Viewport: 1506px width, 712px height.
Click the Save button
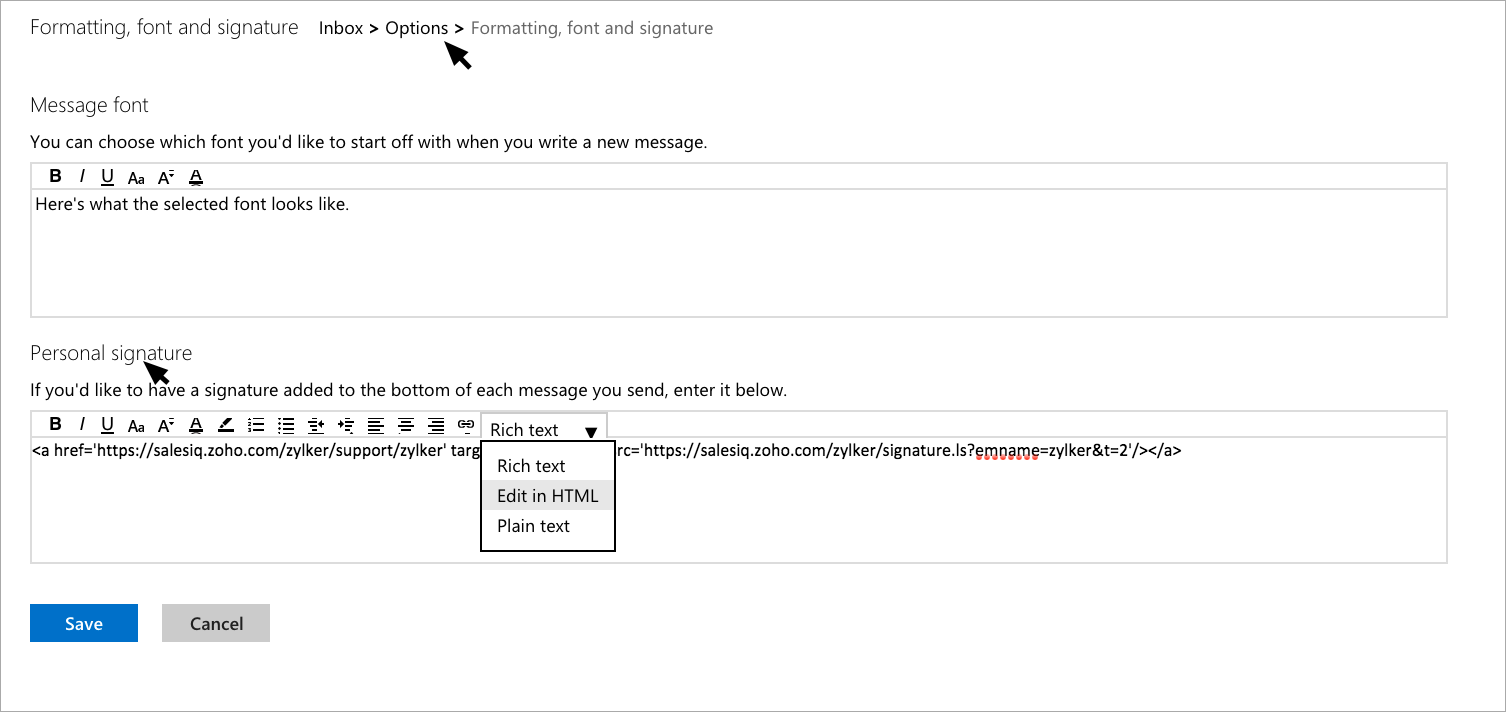pos(84,623)
